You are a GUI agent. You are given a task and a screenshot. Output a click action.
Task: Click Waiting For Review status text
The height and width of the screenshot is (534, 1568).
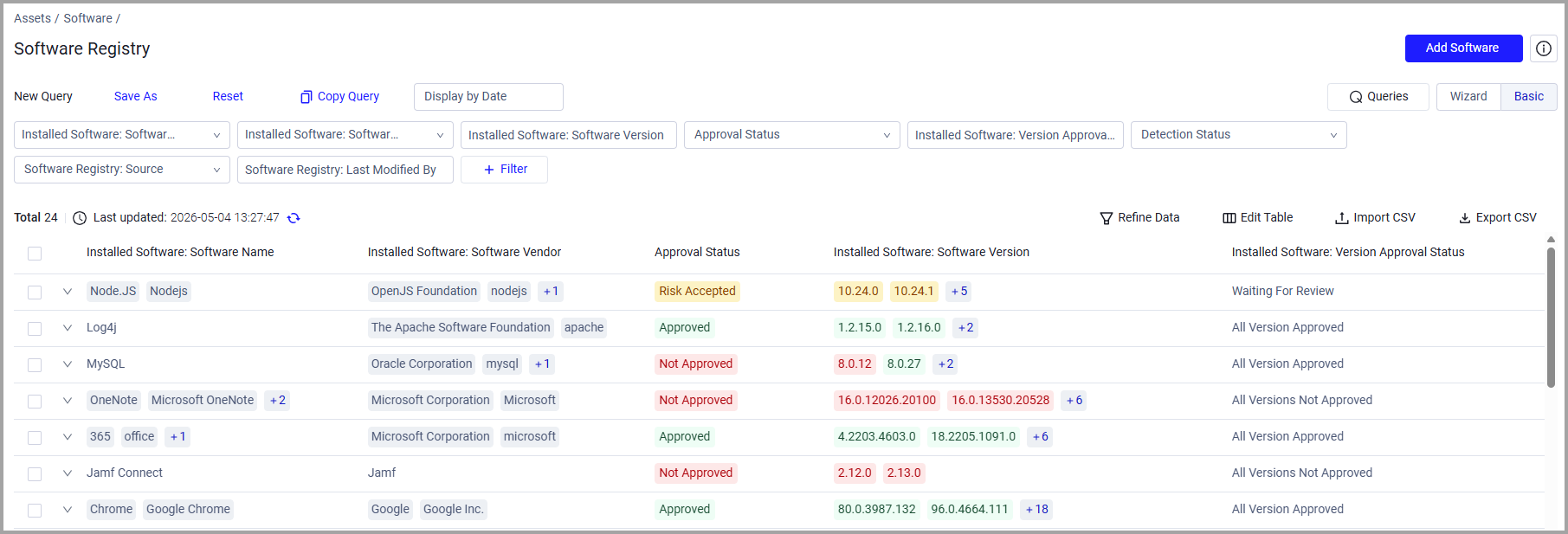(x=1282, y=292)
